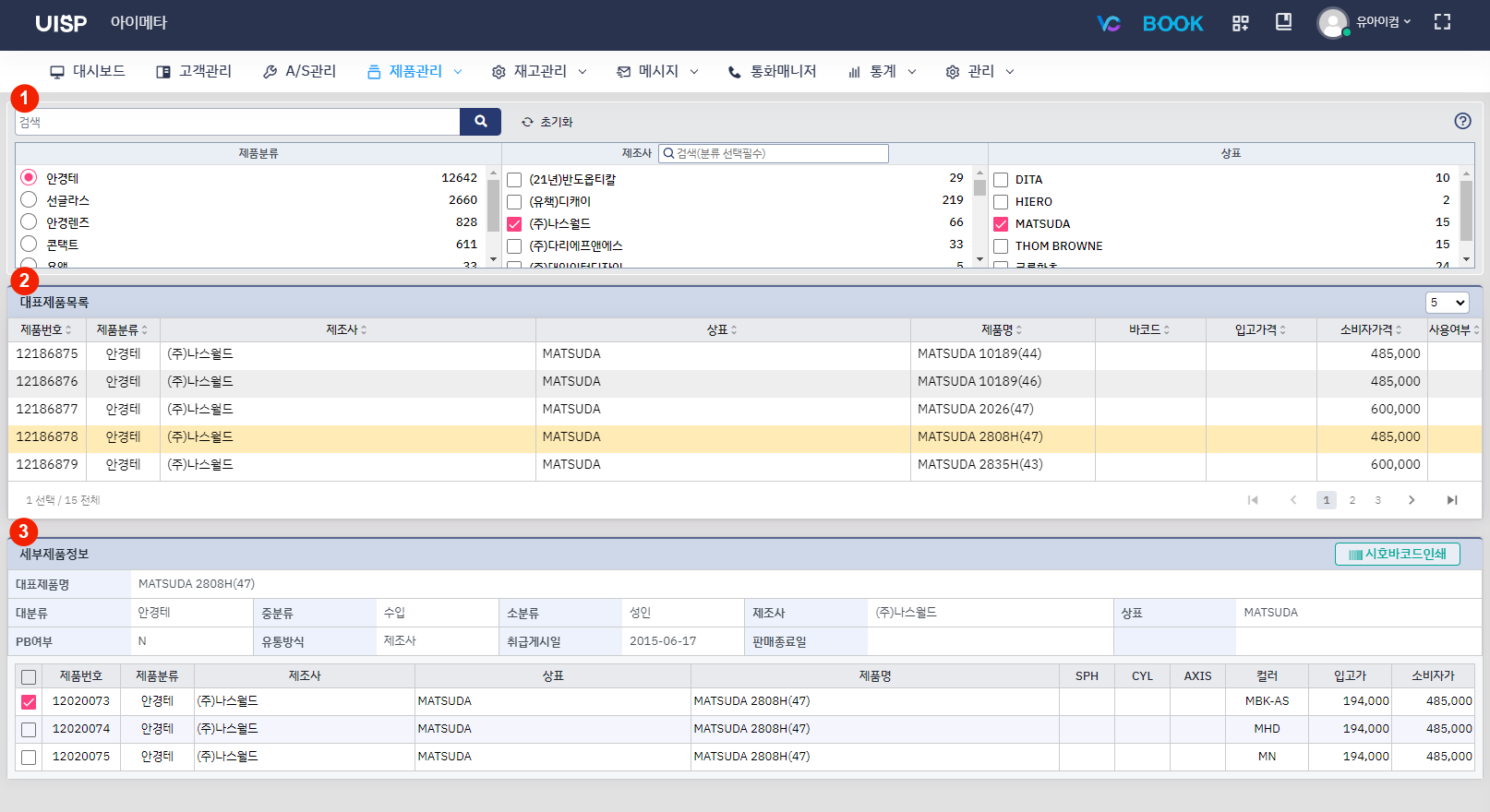Click the 통화매니저 phone icon
This screenshot has height=812, width=1490.
pyautogui.click(x=735, y=72)
